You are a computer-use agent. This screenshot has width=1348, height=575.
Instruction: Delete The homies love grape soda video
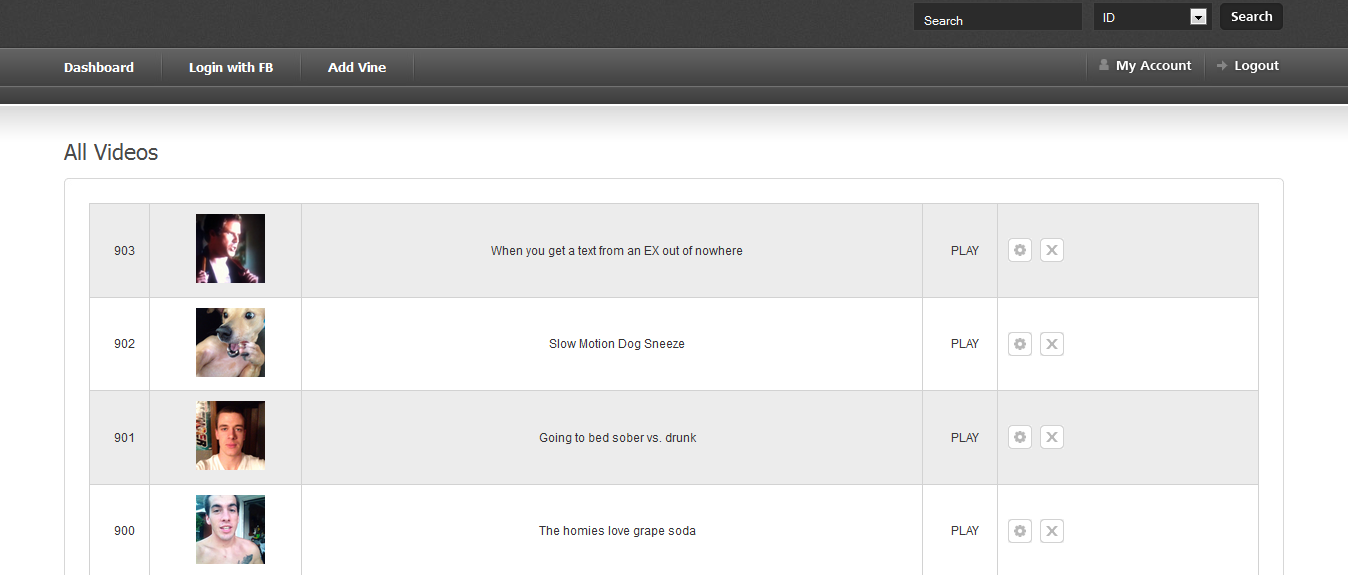[x=1051, y=531]
